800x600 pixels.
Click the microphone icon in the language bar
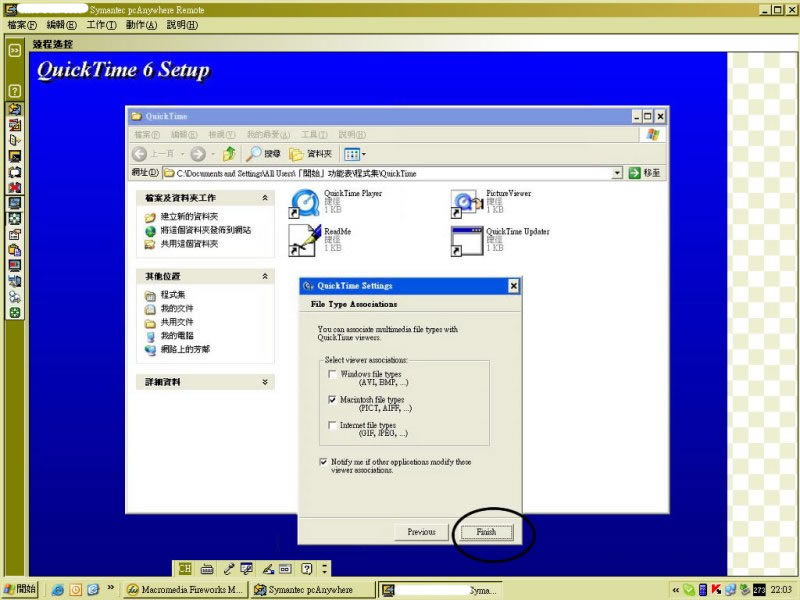(229, 568)
